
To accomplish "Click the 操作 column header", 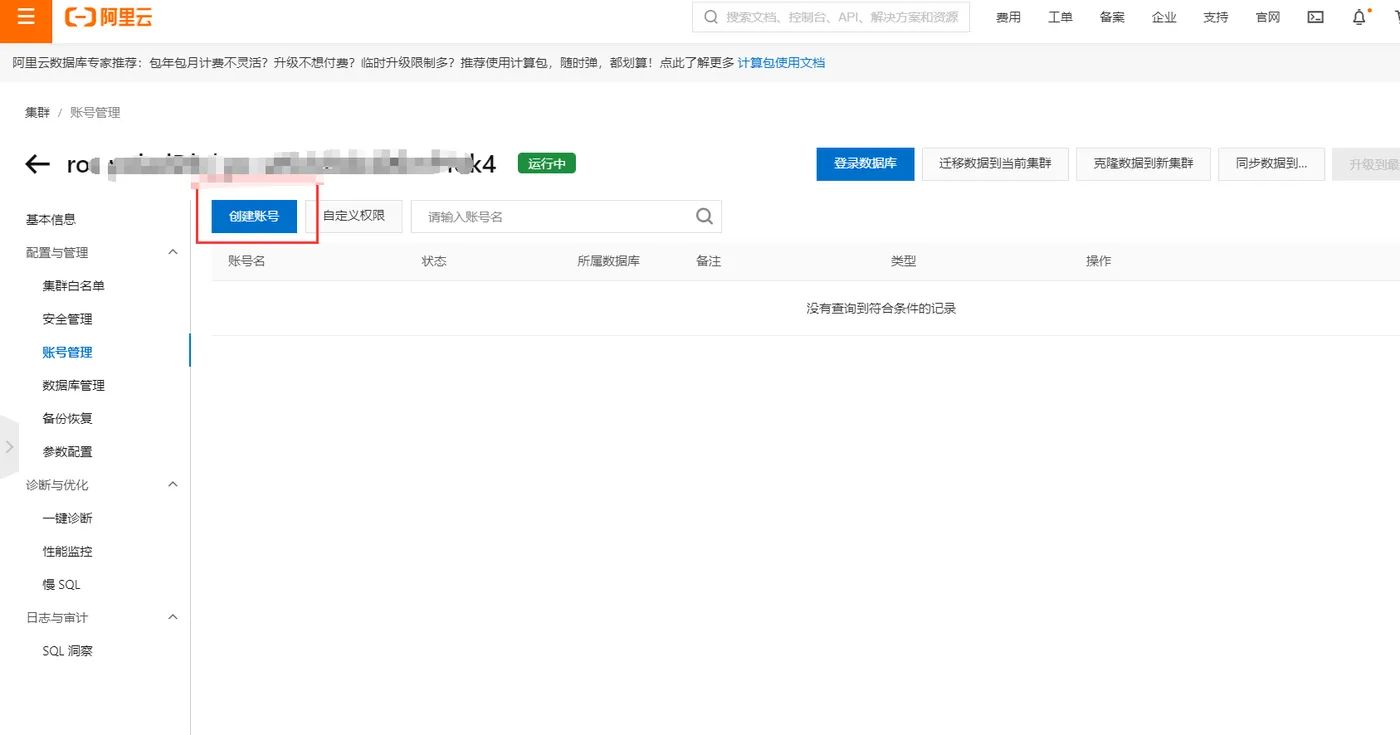I will (1098, 261).
